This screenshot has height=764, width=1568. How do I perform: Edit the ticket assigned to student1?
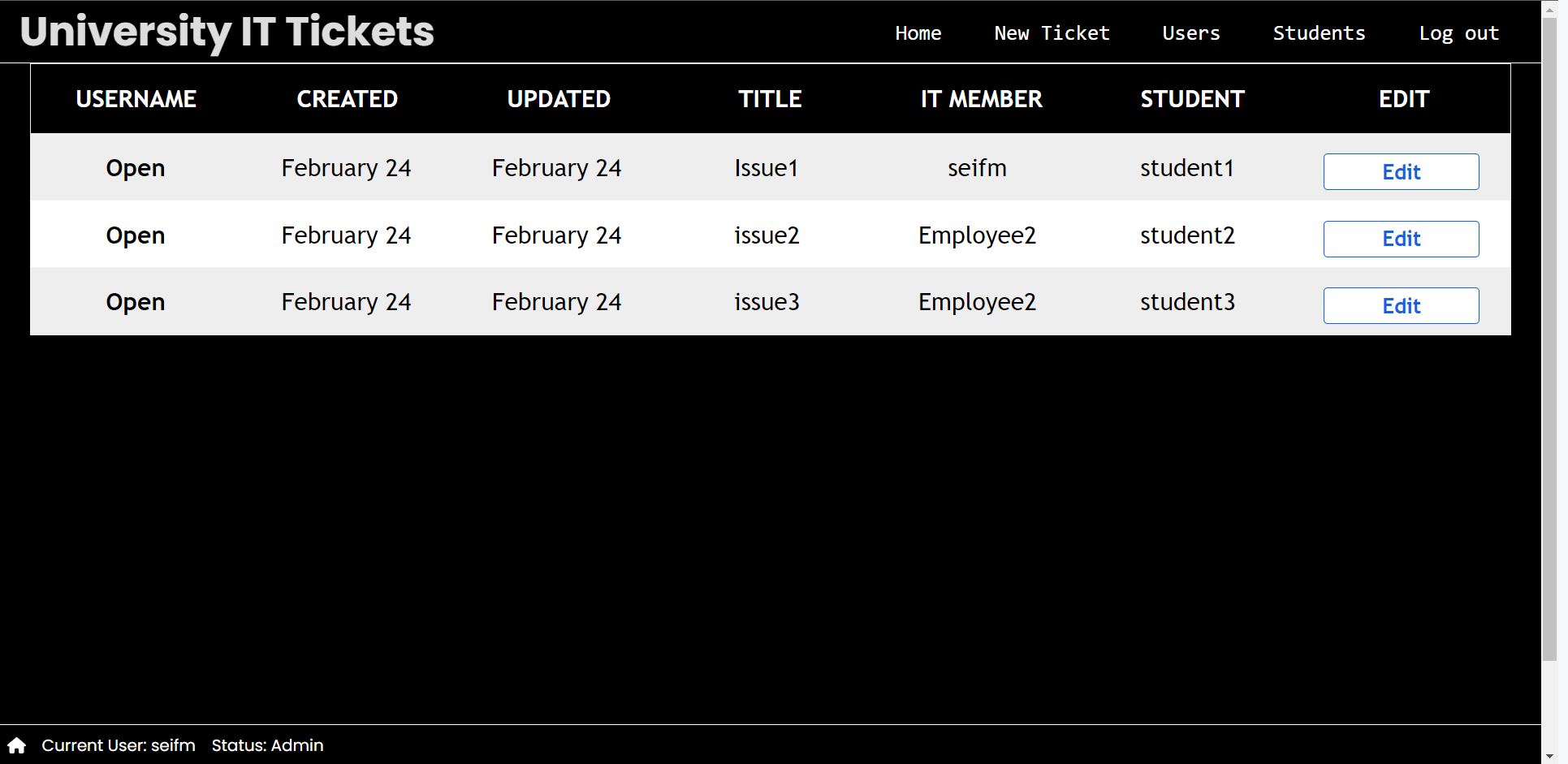[x=1401, y=171]
